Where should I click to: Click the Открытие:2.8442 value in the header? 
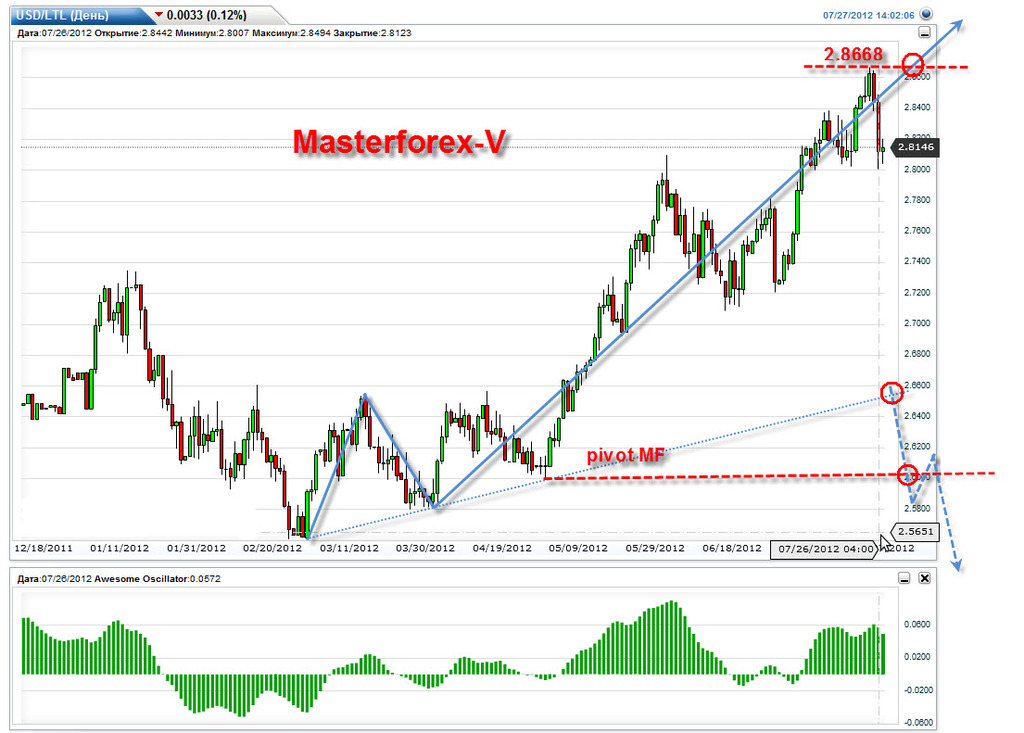[133, 33]
